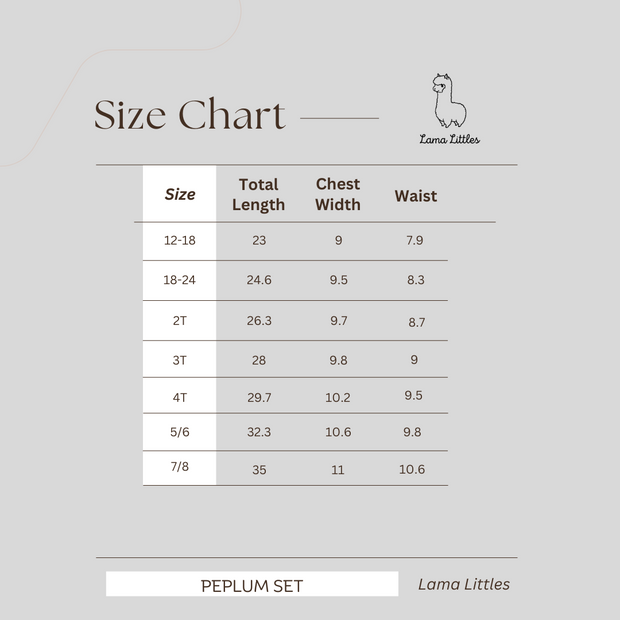The height and width of the screenshot is (620, 620).
Task: Click the llama logo icon
Action: [448, 99]
